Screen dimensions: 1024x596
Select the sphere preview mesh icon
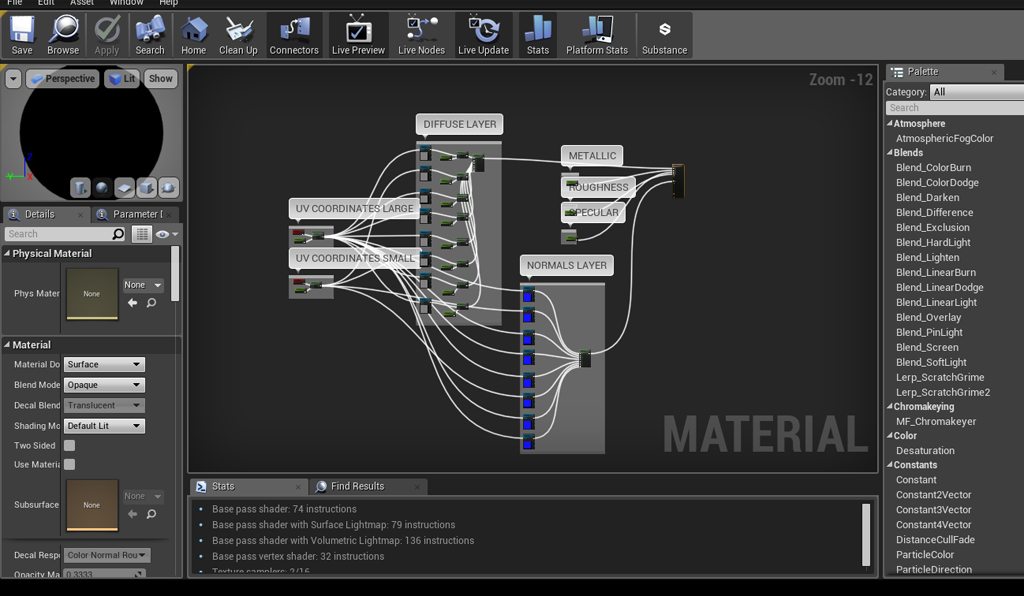pyautogui.click(x=102, y=187)
